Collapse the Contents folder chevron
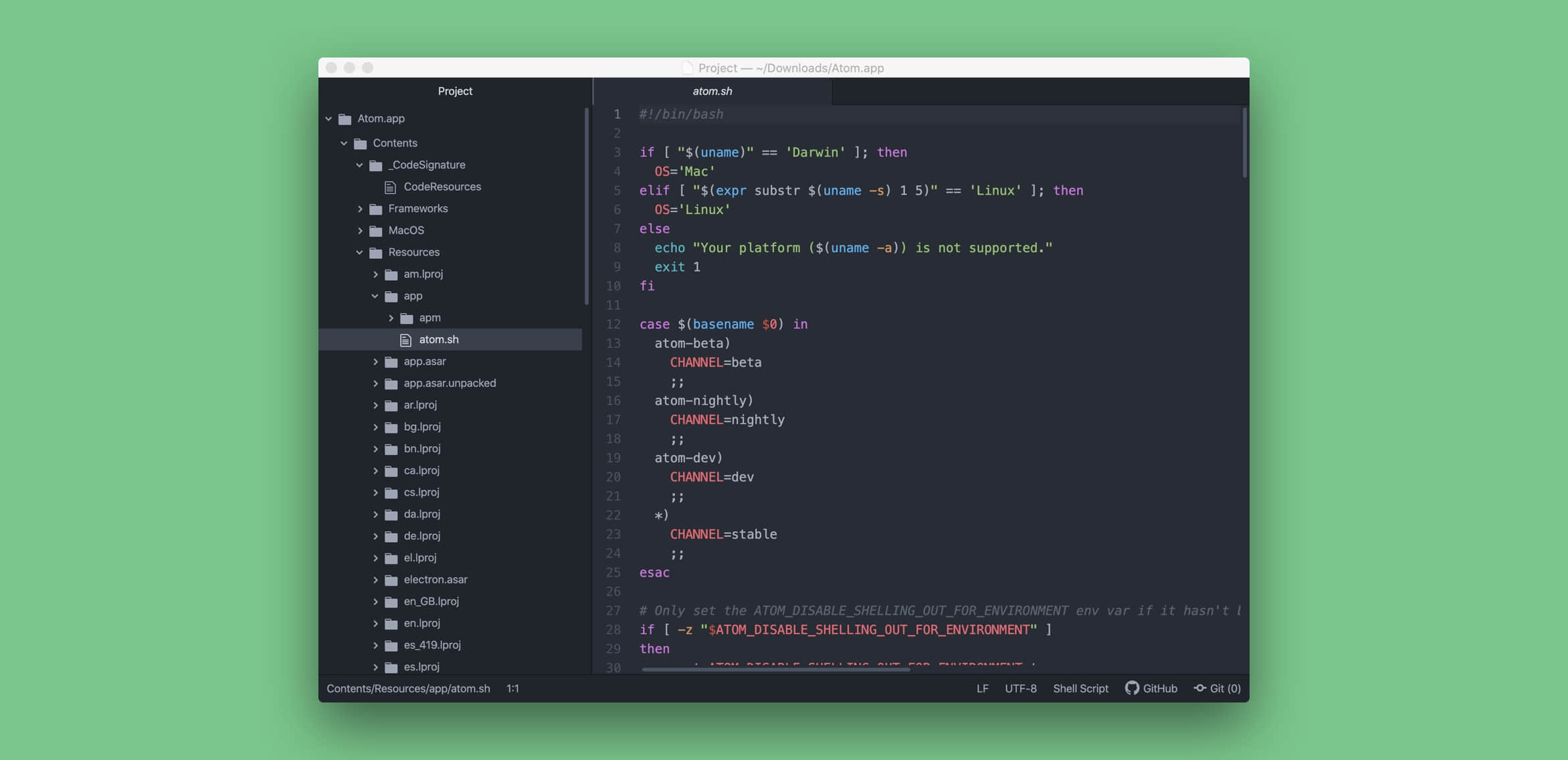Screen dimensions: 1568x760 click(x=344, y=143)
